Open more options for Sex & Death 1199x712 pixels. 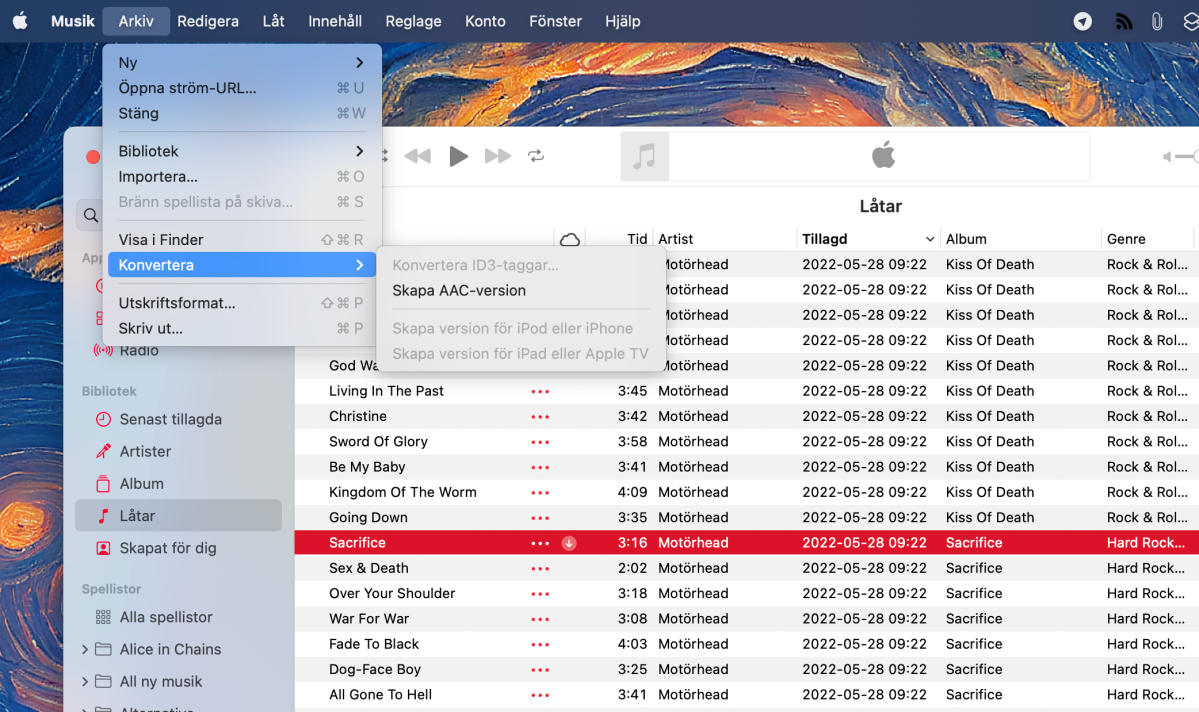point(540,568)
